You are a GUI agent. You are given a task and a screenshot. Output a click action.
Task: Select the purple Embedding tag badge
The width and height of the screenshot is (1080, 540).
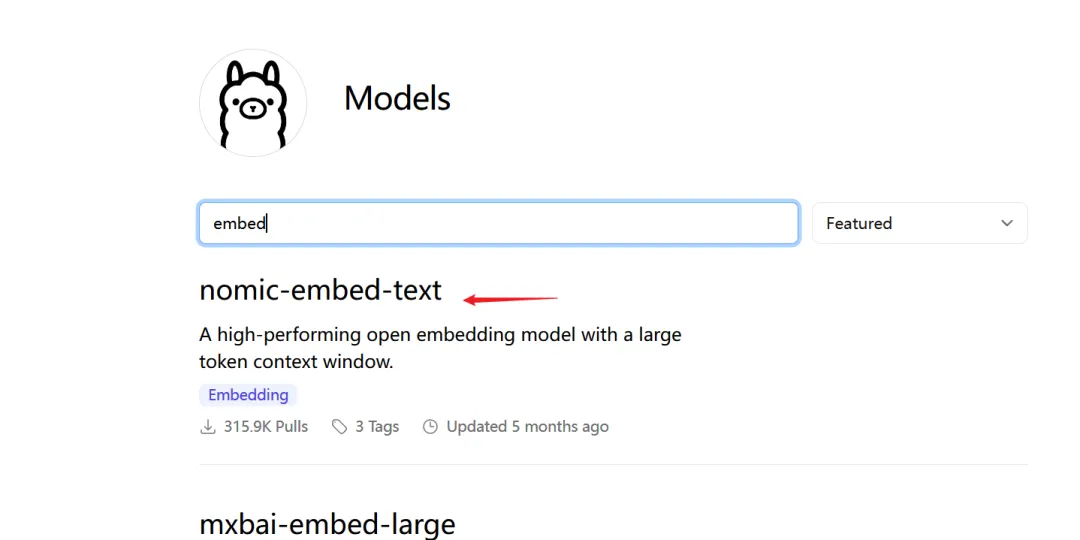248,395
